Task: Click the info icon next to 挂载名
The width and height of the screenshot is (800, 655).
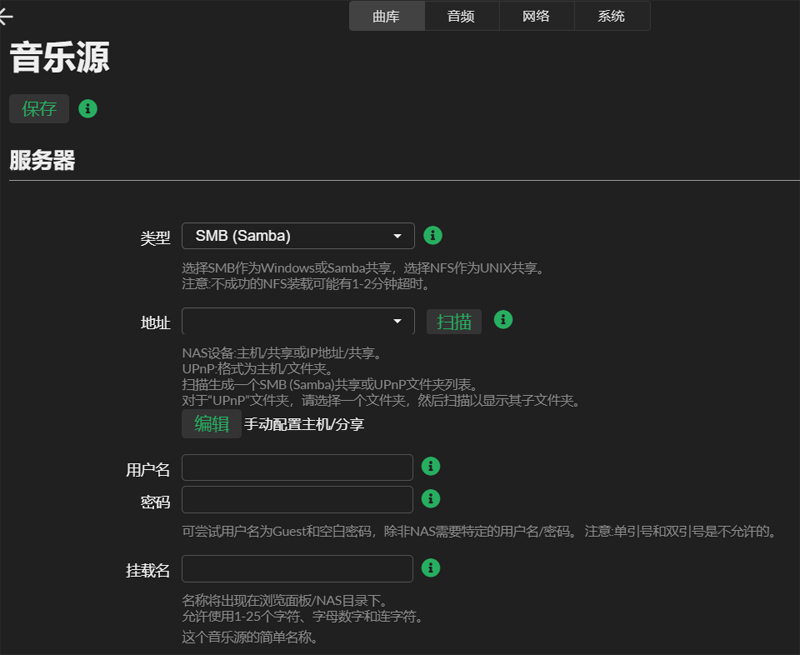Action: coord(432,568)
